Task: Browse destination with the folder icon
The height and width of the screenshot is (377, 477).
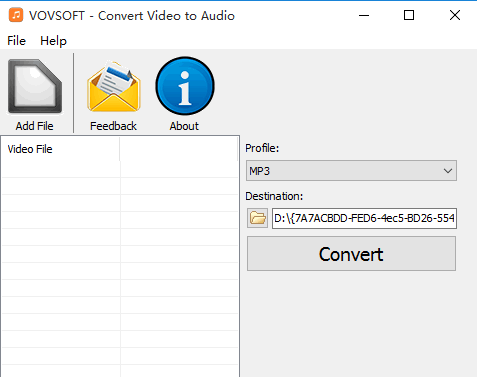Action: pyautogui.click(x=257, y=218)
